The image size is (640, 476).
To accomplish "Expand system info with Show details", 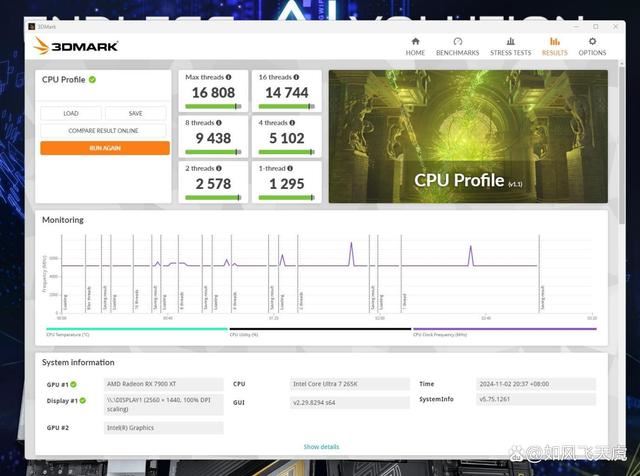I will 321,447.
